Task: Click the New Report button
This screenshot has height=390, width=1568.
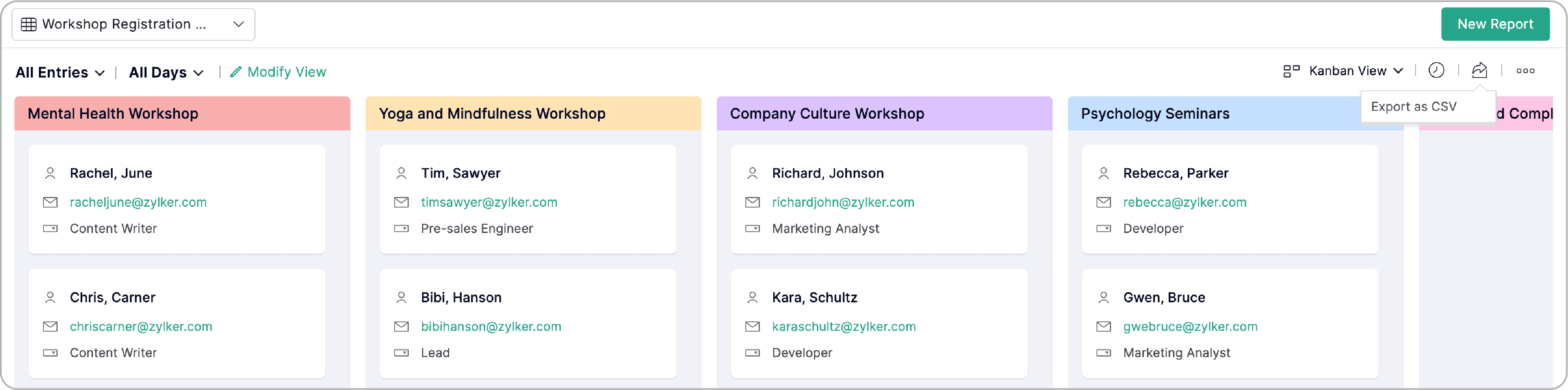Action: pos(1495,24)
